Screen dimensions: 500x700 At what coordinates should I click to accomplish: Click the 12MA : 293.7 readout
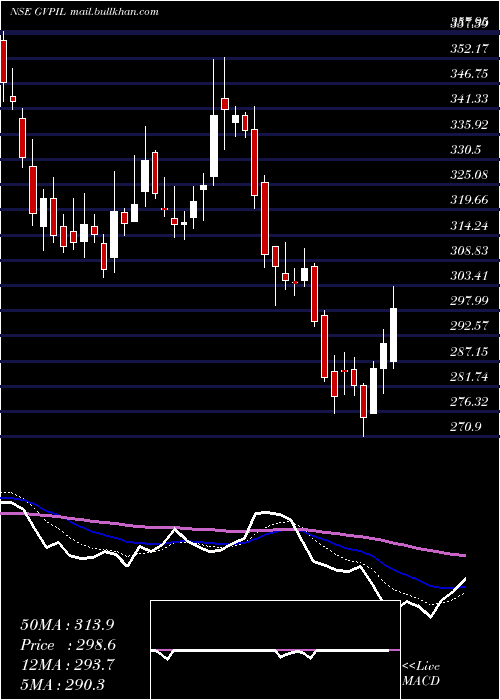67,665
